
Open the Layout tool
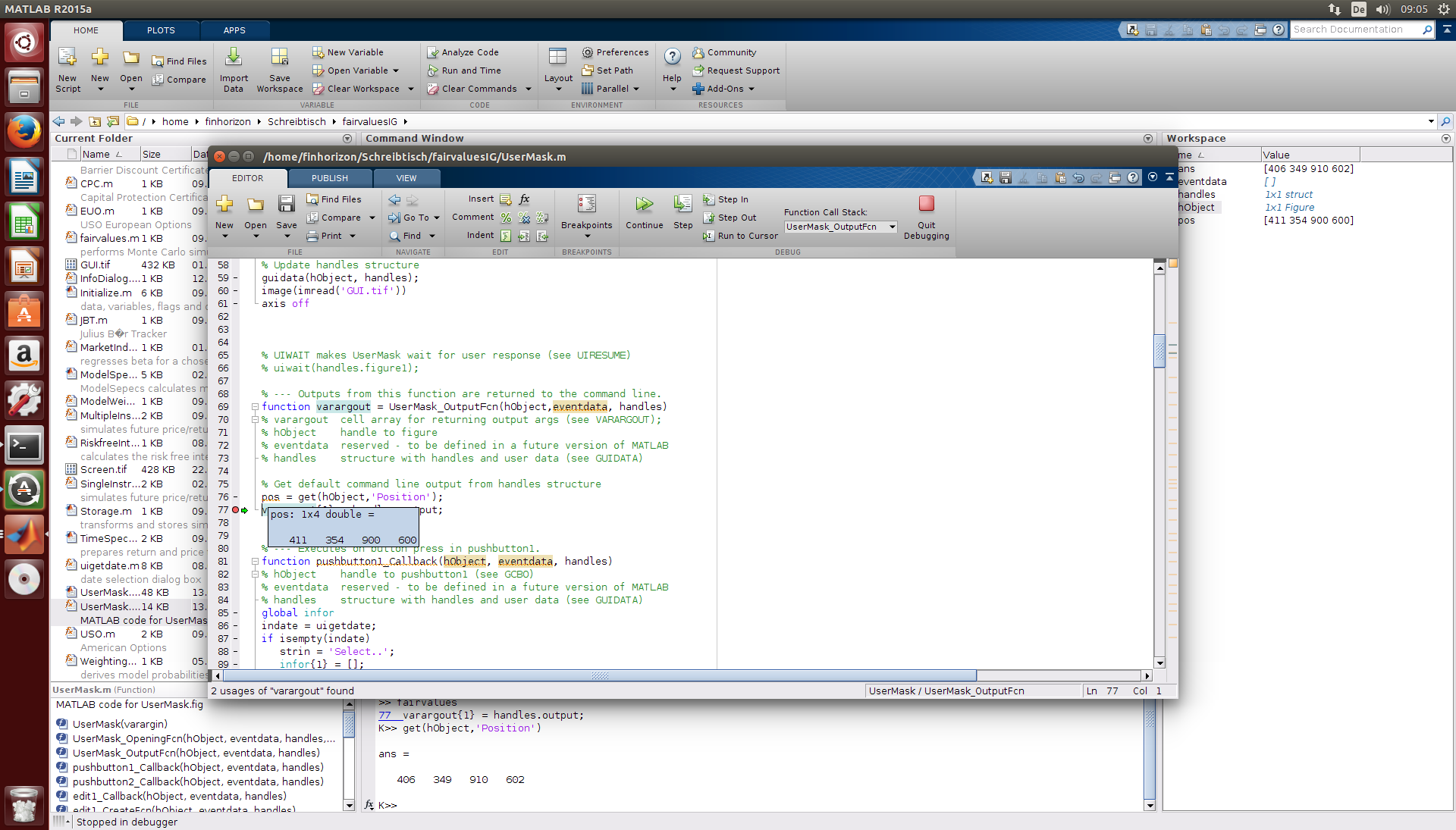[x=558, y=57]
